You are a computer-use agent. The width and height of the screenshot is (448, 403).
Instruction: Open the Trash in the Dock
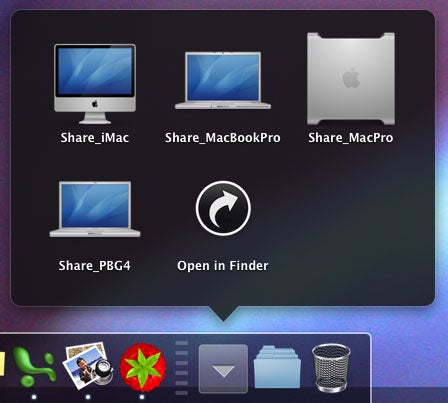click(331, 368)
